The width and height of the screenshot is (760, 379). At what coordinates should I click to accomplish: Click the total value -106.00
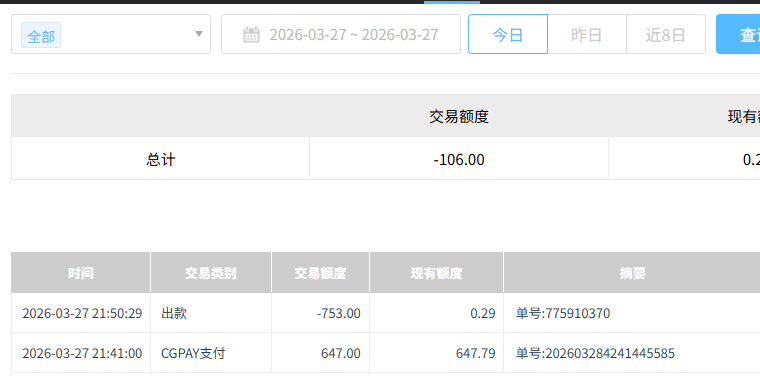pos(459,159)
